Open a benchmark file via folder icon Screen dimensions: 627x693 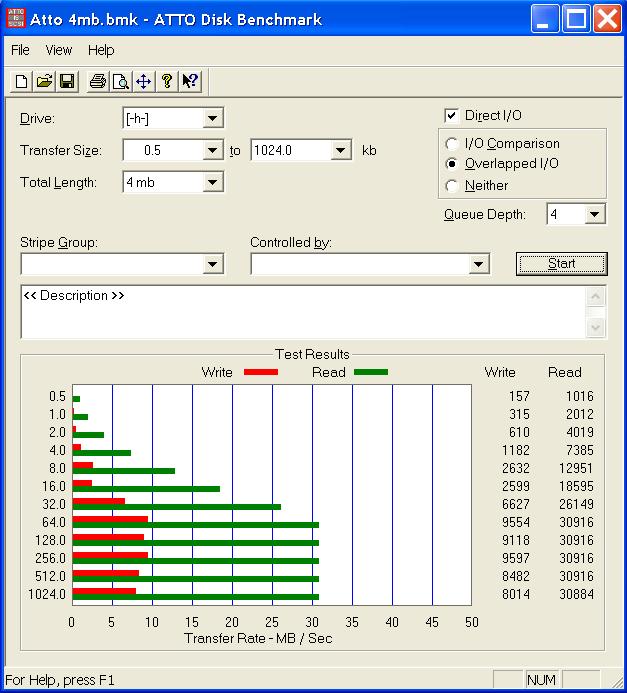pyautogui.click(x=44, y=81)
